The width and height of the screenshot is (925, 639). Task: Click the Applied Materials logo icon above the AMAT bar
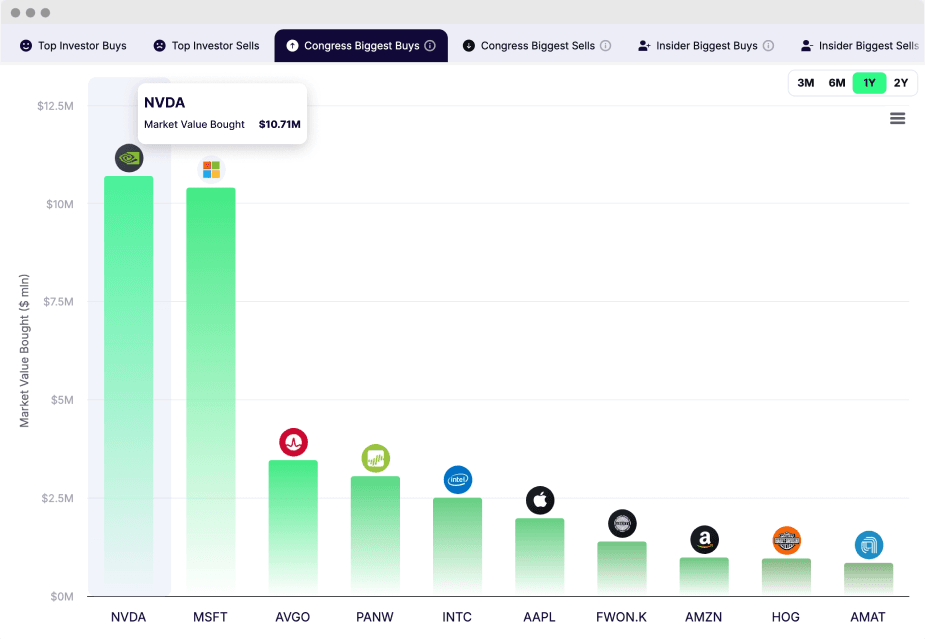pos(869,545)
